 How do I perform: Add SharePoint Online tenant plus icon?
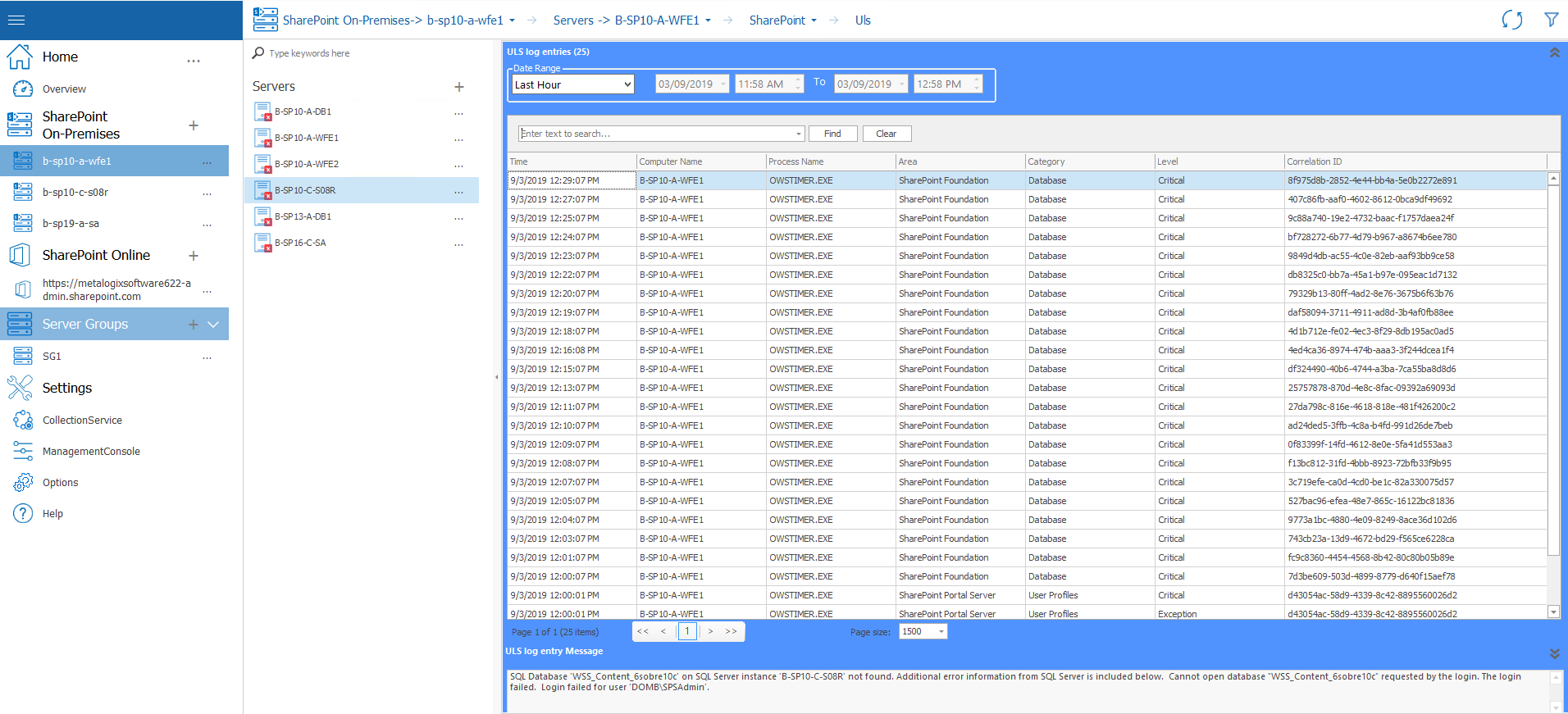click(x=194, y=256)
